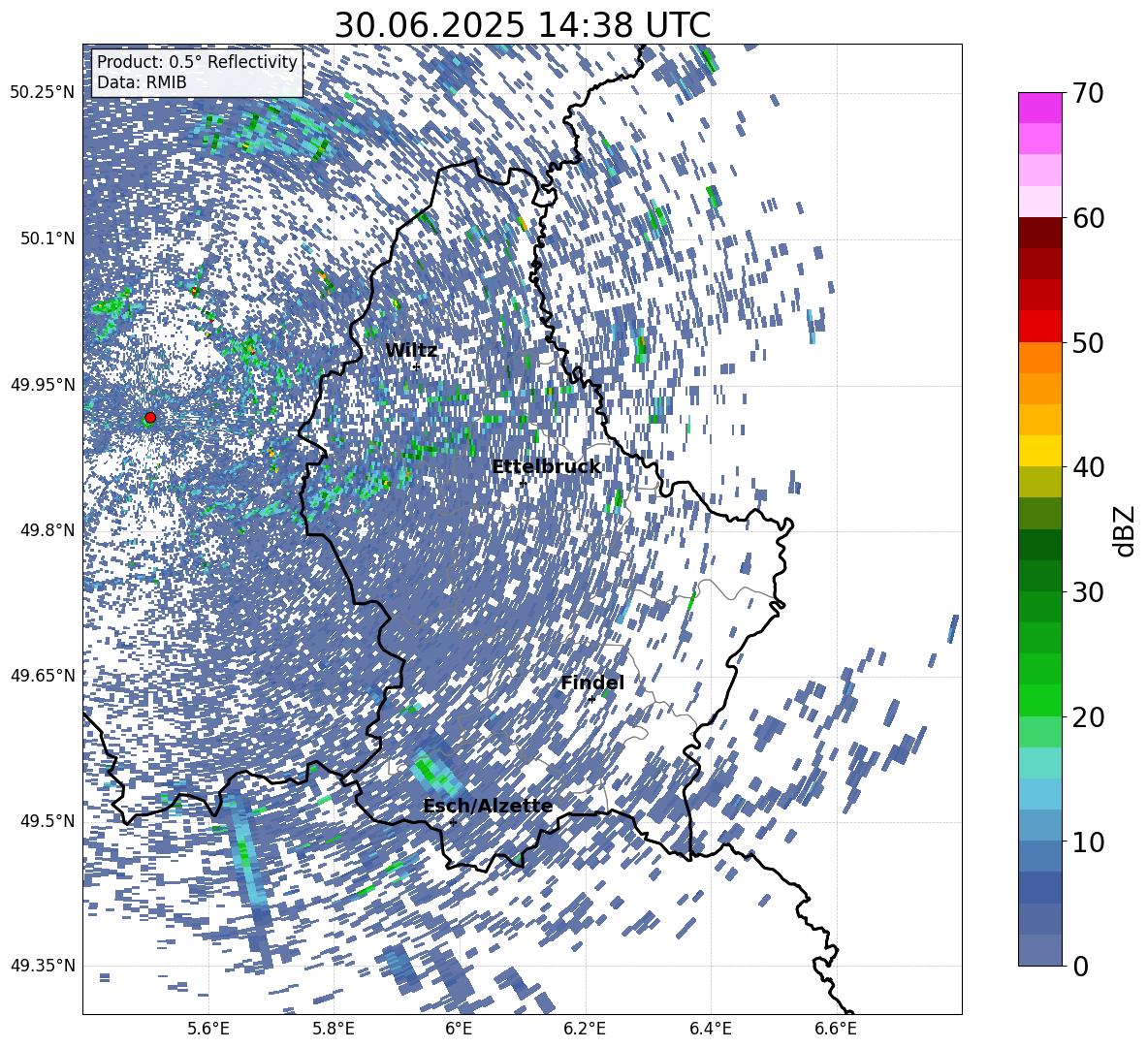Click the yellow colorbar swatch just above 40
Viewport: 1148px width, 1048px height.
pyautogui.click(x=1039, y=451)
